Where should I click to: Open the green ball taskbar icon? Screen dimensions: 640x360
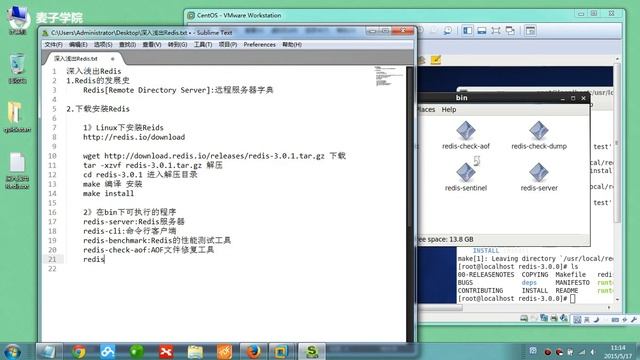tap(137, 352)
